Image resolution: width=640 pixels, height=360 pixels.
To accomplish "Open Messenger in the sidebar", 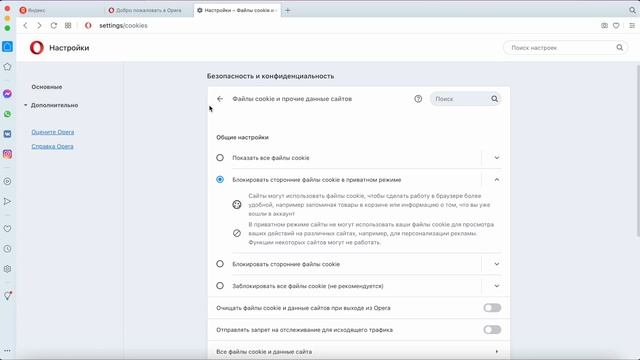I will coord(7,94).
